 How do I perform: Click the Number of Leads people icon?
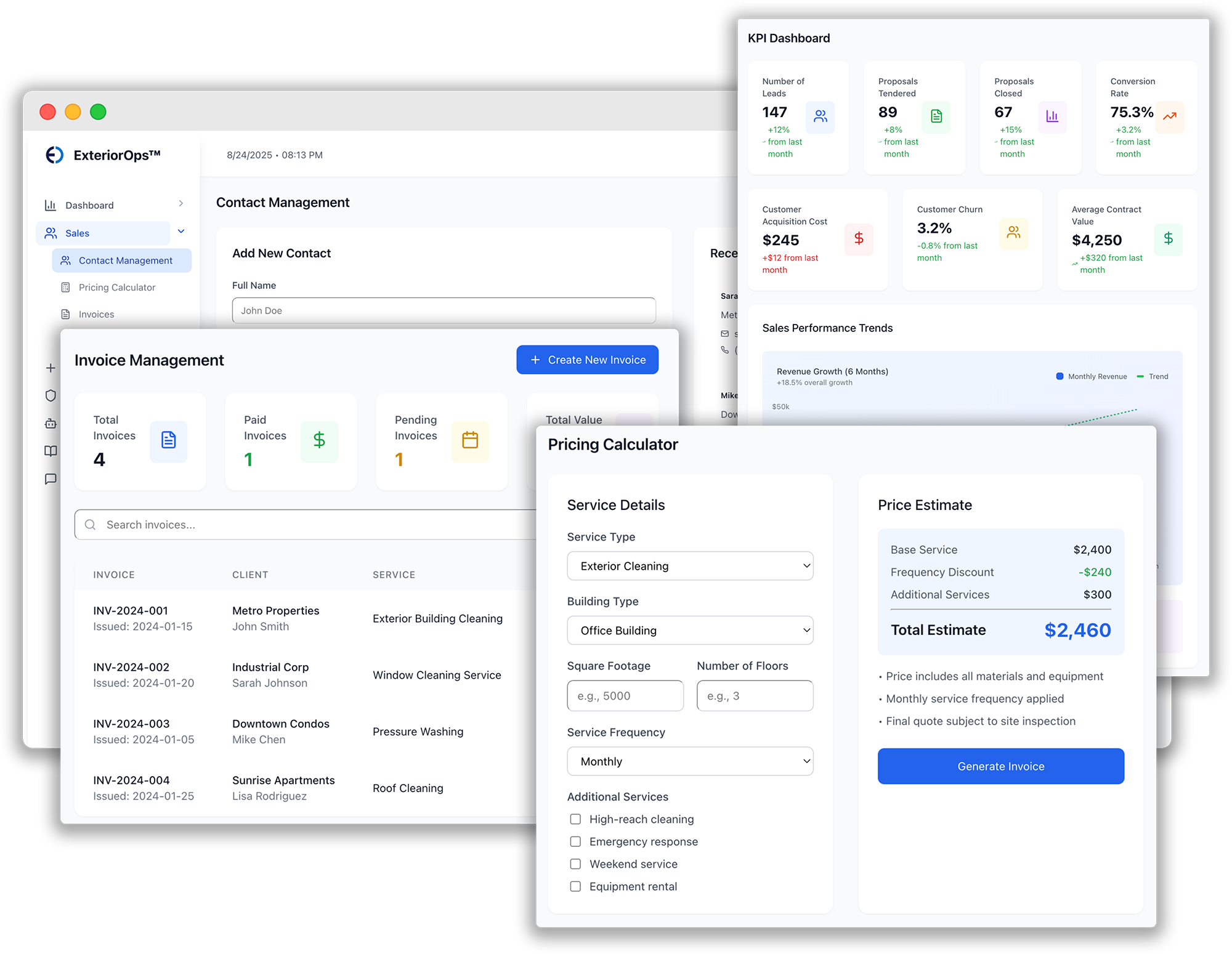coord(821,116)
